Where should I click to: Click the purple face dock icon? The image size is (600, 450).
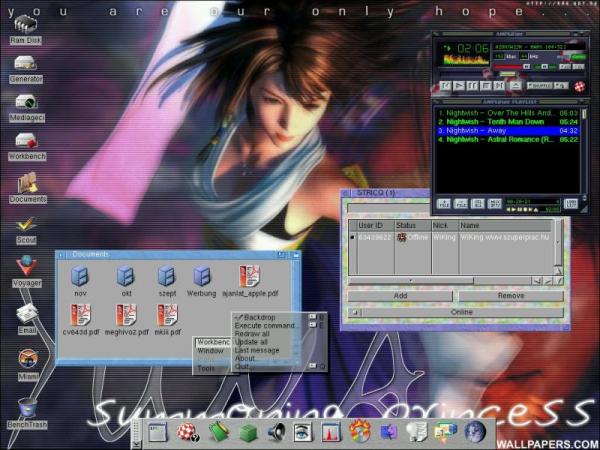389,432
